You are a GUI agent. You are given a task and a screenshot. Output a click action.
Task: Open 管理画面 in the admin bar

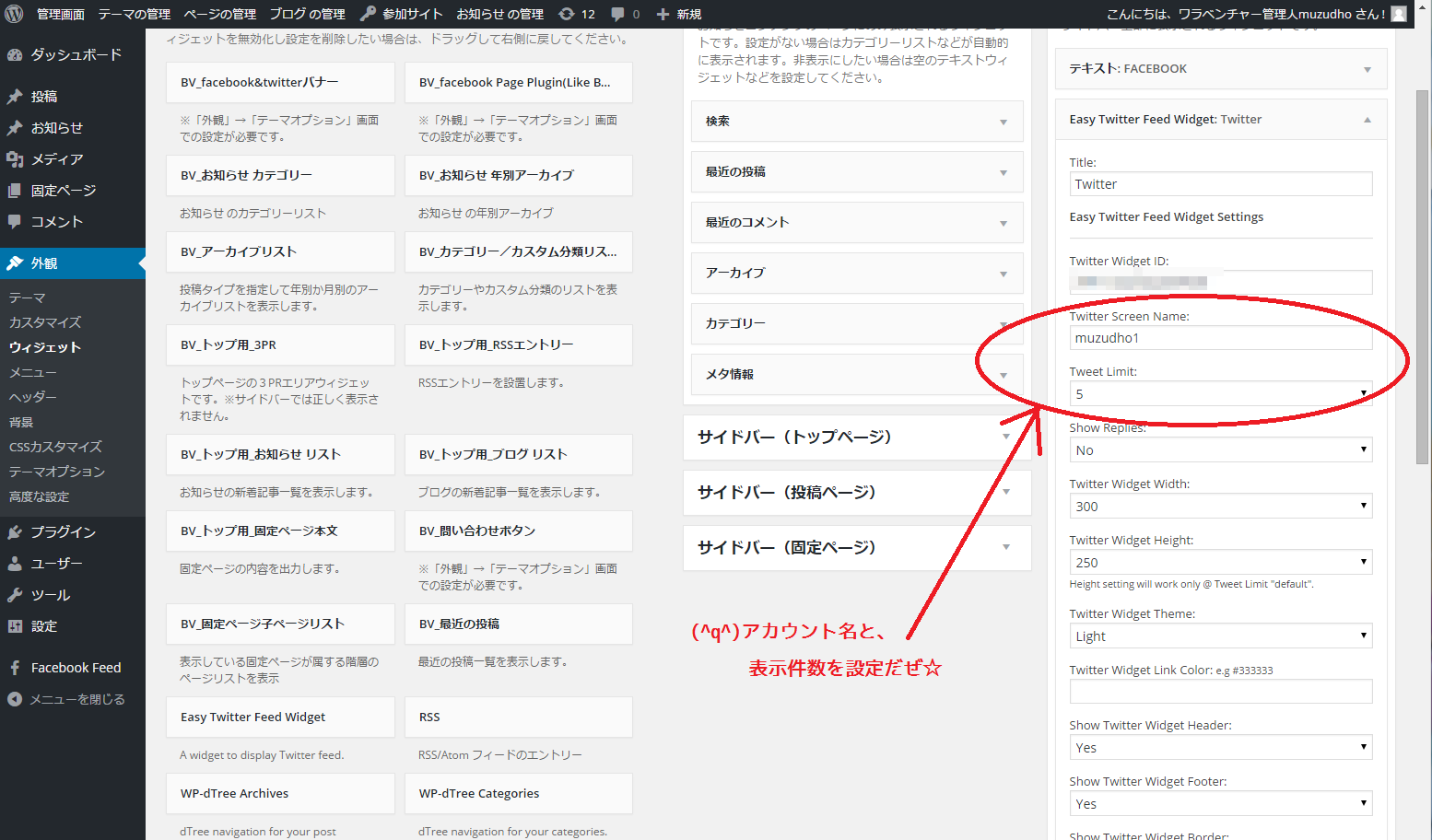point(61,14)
